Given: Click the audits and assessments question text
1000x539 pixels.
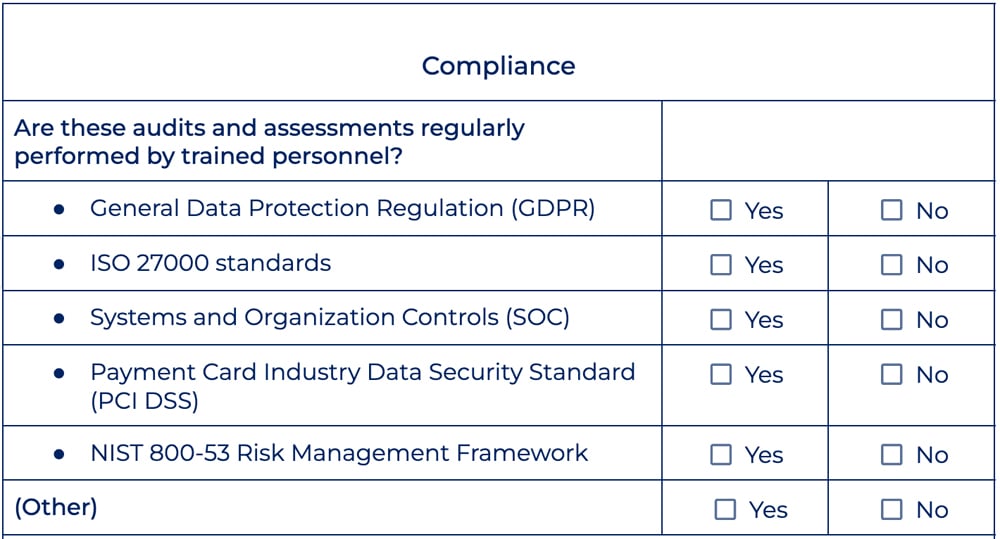Looking at the screenshot, I should 269,142.
